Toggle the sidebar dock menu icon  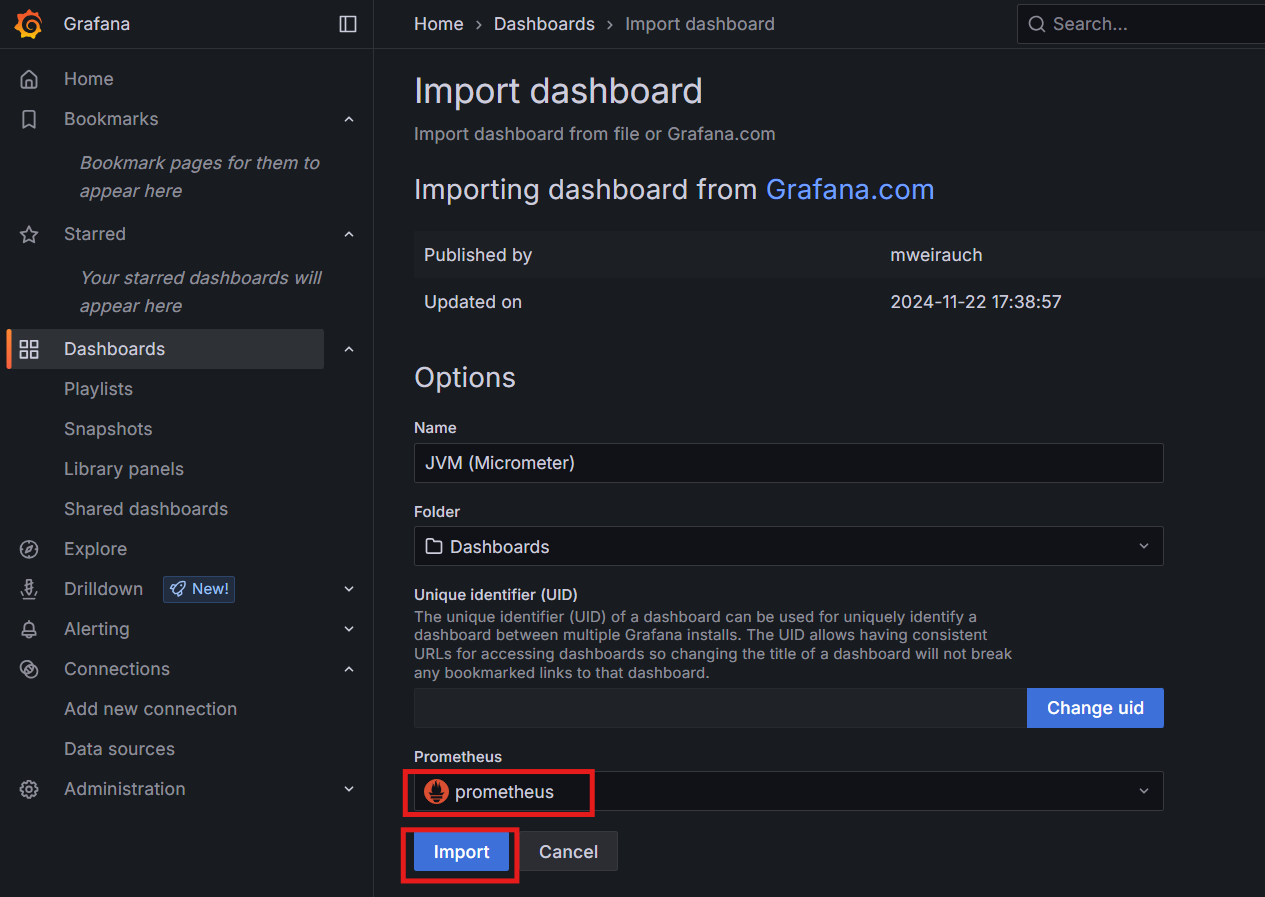point(348,24)
